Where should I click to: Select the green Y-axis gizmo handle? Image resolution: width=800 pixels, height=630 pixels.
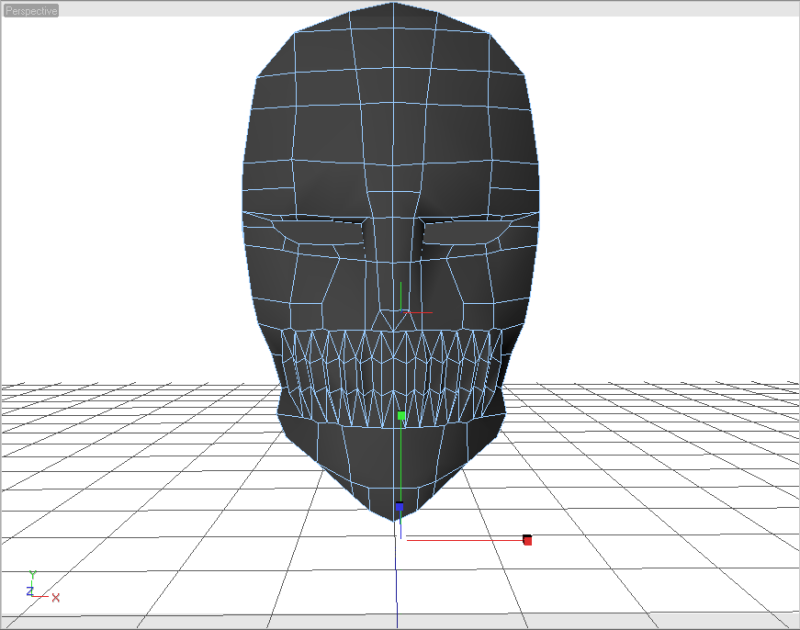(x=402, y=416)
